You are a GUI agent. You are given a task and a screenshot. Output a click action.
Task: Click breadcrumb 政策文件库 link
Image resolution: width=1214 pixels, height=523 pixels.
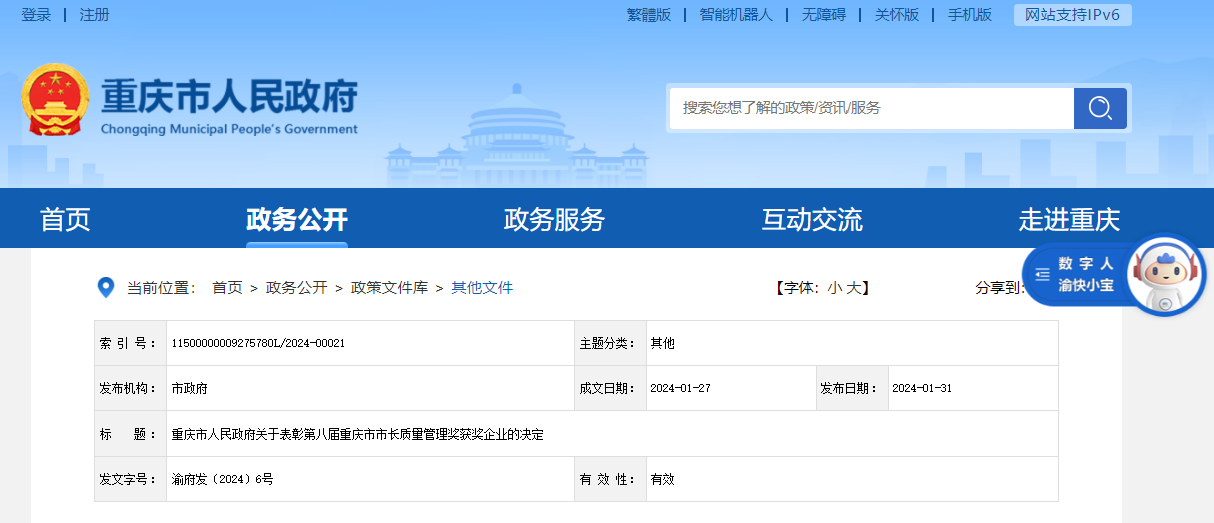coord(389,288)
